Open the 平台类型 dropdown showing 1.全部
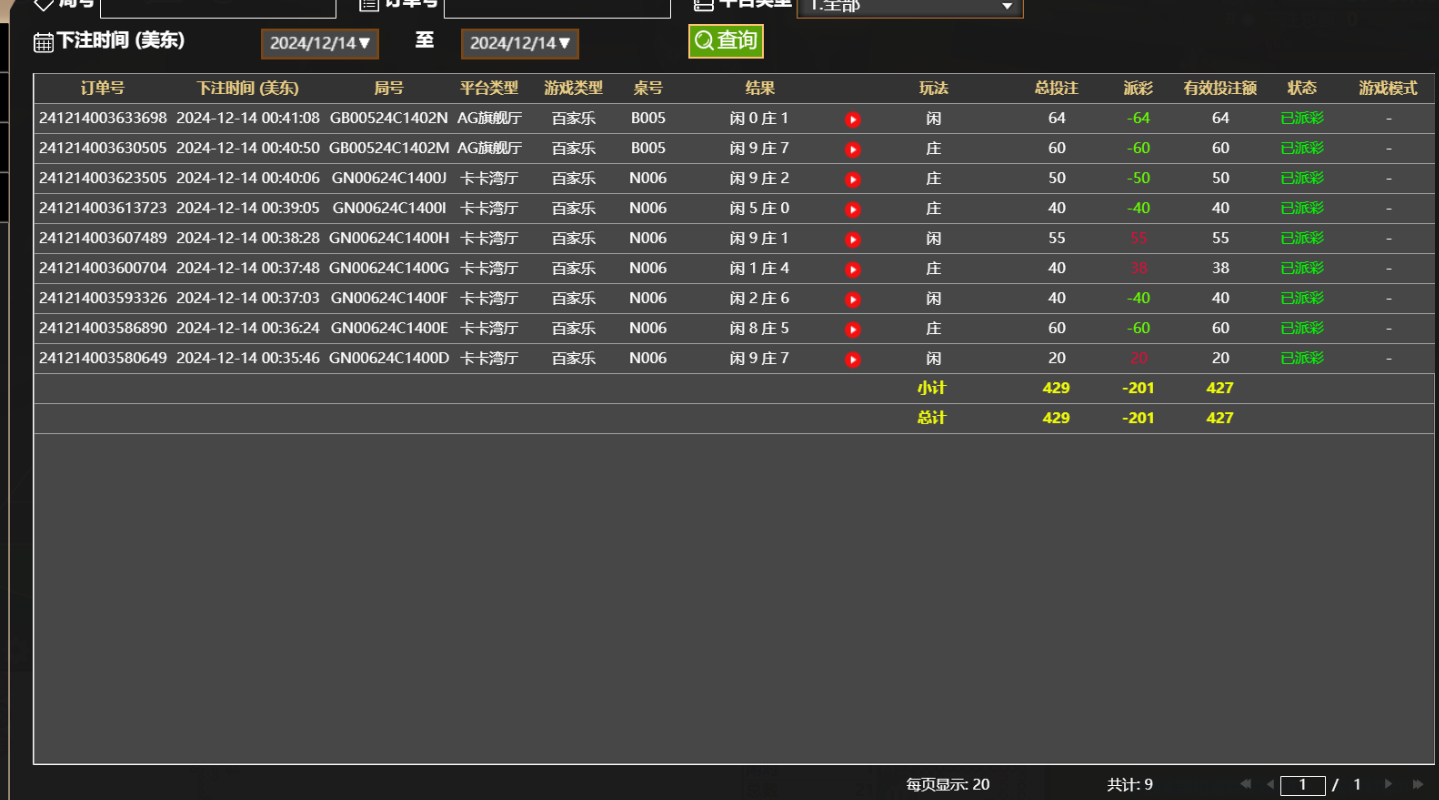Viewport: 1439px width, 800px height. 908,6
